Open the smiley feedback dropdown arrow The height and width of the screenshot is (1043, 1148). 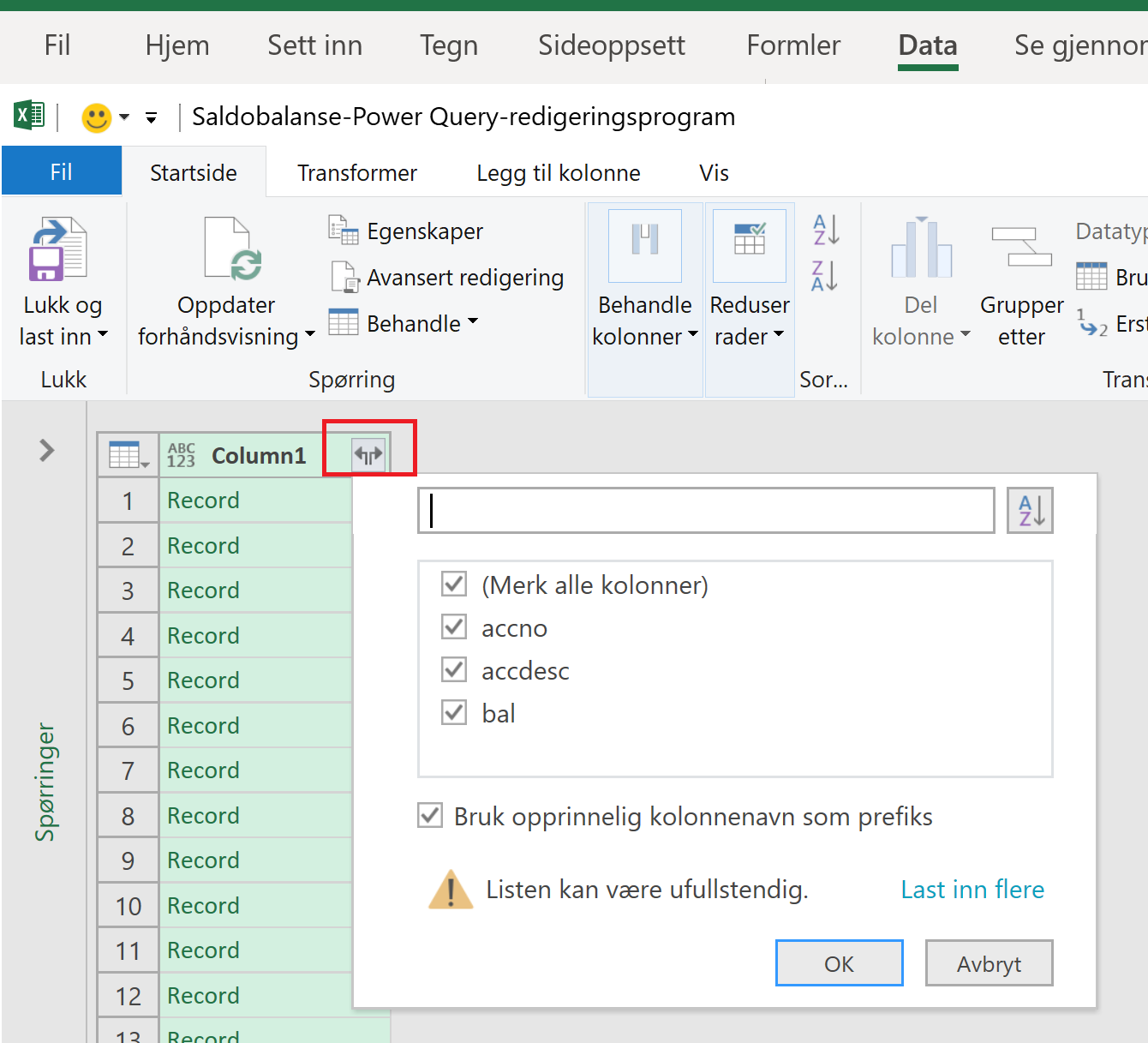[124, 117]
